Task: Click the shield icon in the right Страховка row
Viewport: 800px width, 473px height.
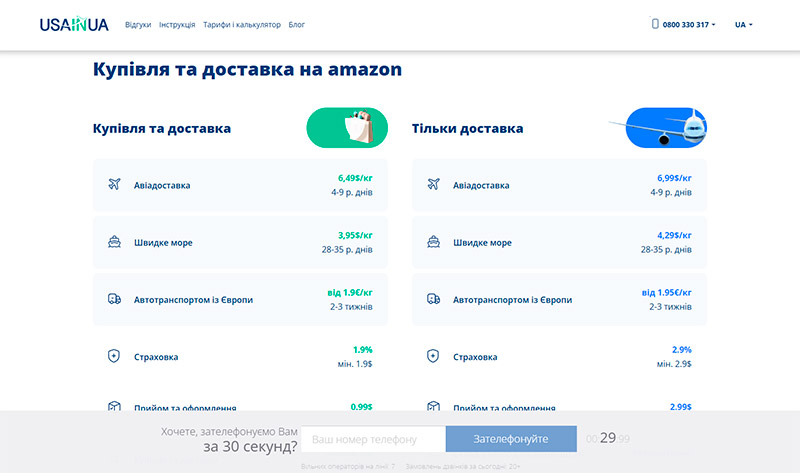Action: pos(433,356)
